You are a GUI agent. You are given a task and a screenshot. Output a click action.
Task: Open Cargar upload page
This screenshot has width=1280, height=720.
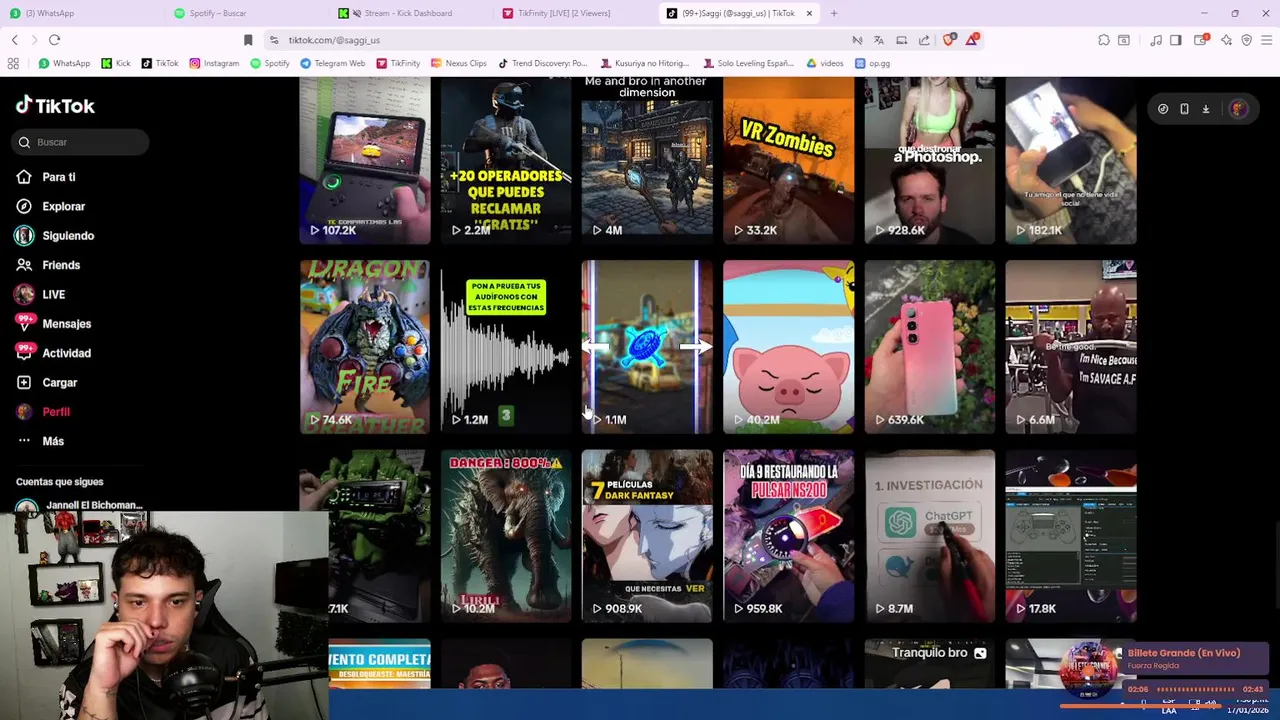pos(47,382)
